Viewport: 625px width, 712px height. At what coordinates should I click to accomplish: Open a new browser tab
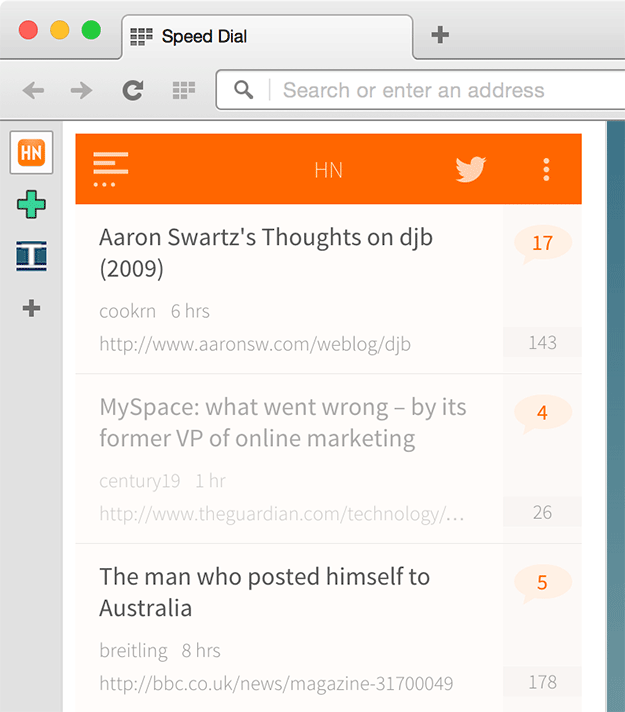pos(440,35)
